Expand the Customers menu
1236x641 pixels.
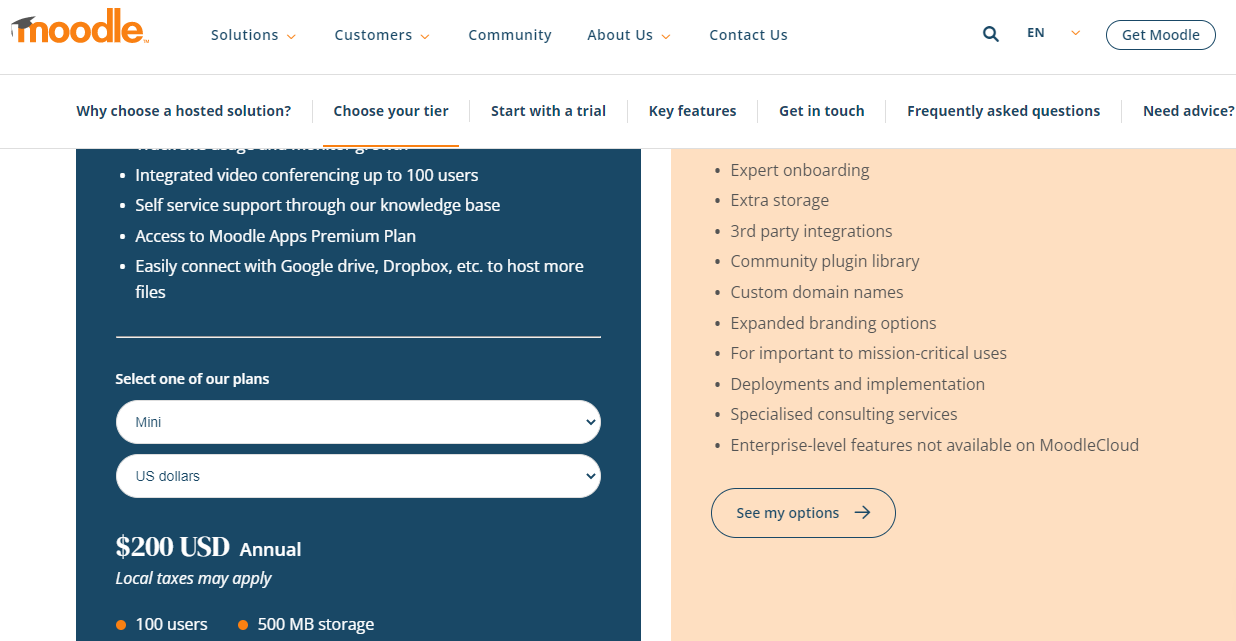(x=382, y=35)
